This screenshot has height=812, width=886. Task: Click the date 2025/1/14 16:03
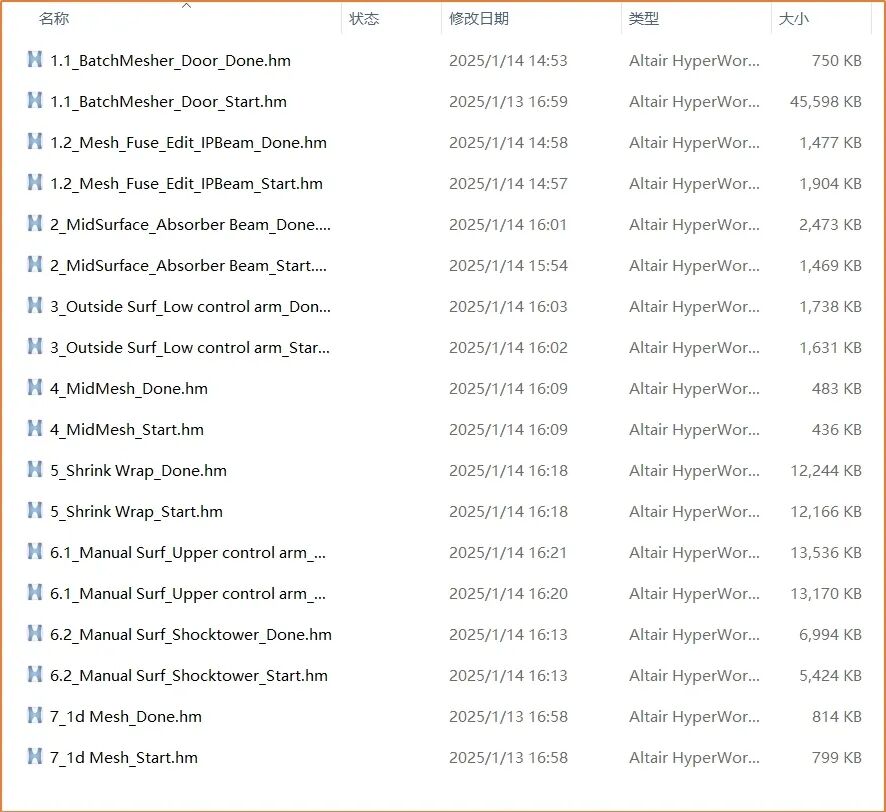(x=508, y=306)
